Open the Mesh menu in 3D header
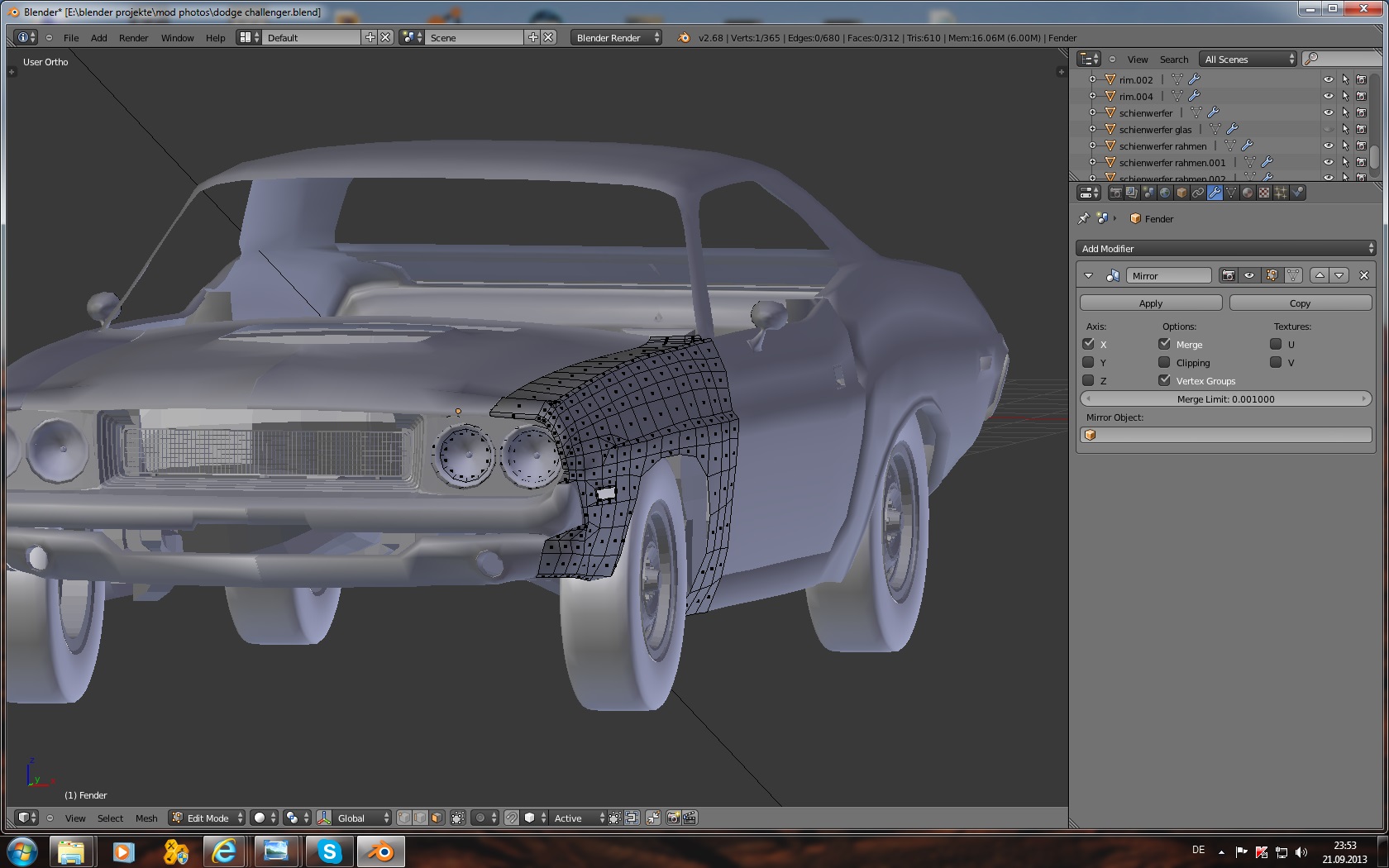This screenshot has width=1389, height=868. (146, 818)
